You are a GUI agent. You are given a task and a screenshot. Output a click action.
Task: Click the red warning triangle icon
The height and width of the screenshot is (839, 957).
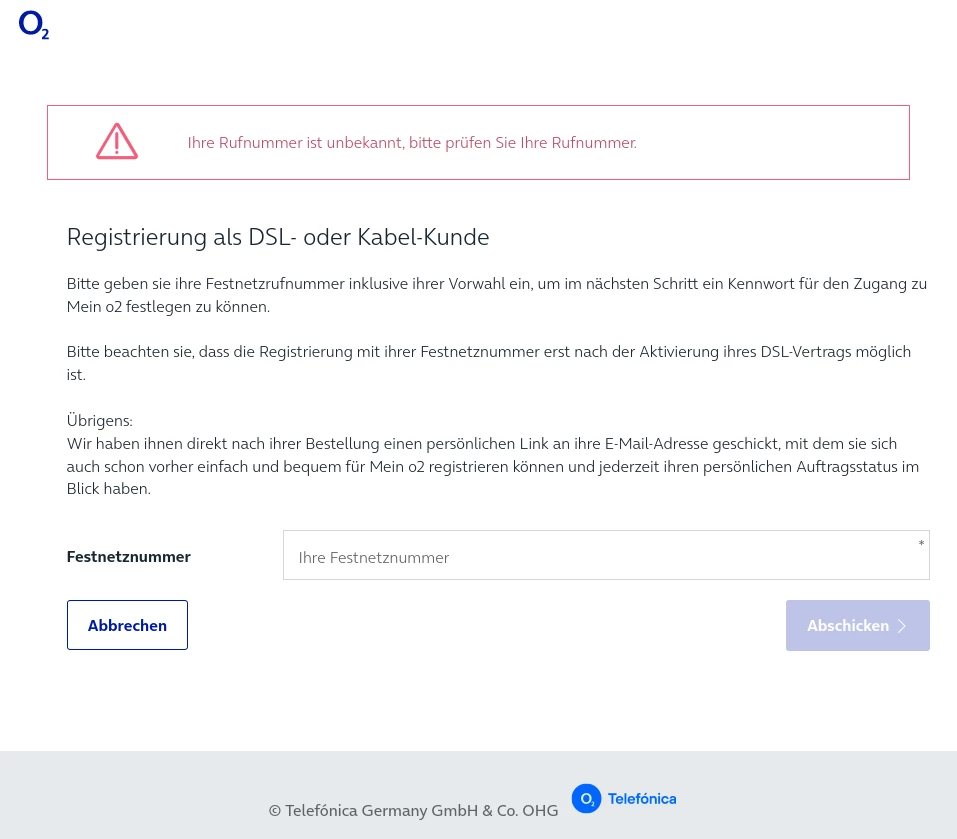pos(117,142)
